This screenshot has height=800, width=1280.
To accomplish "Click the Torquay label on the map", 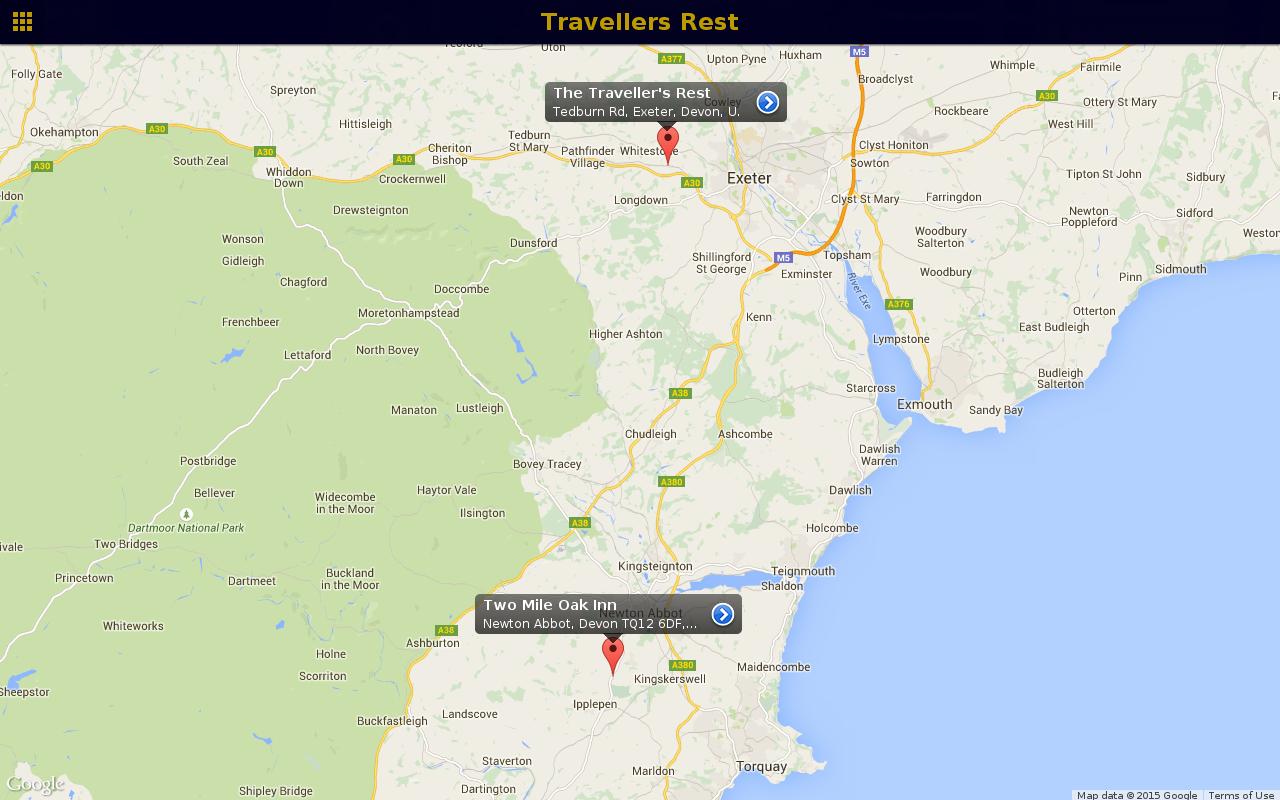I will coord(761,767).
